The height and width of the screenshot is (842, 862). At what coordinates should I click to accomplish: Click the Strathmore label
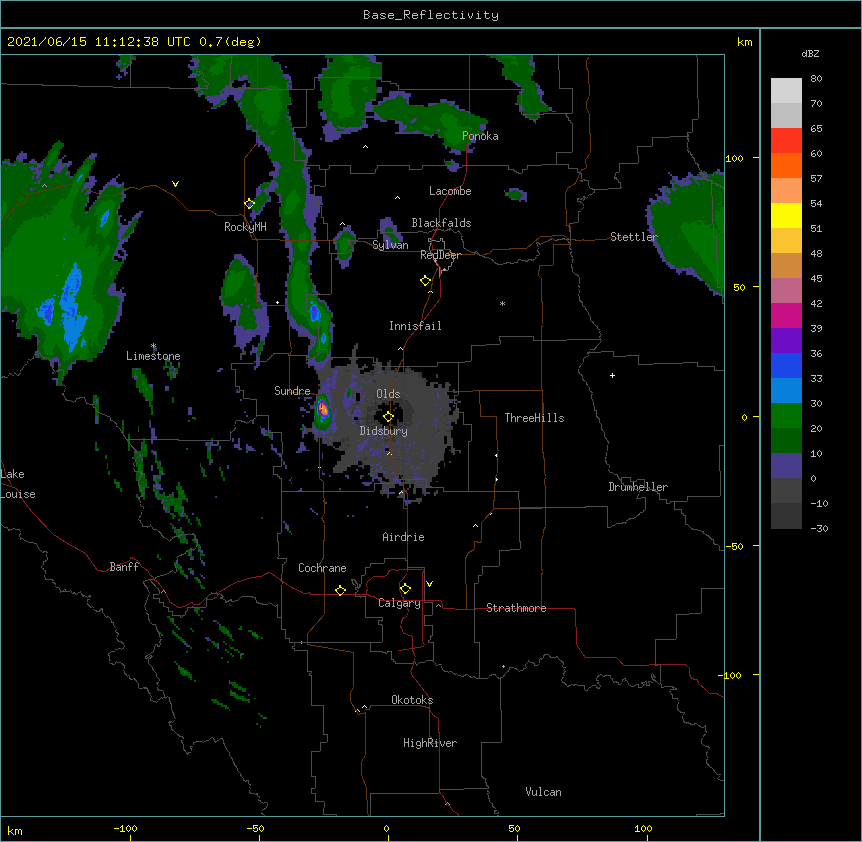pos(516,608)
